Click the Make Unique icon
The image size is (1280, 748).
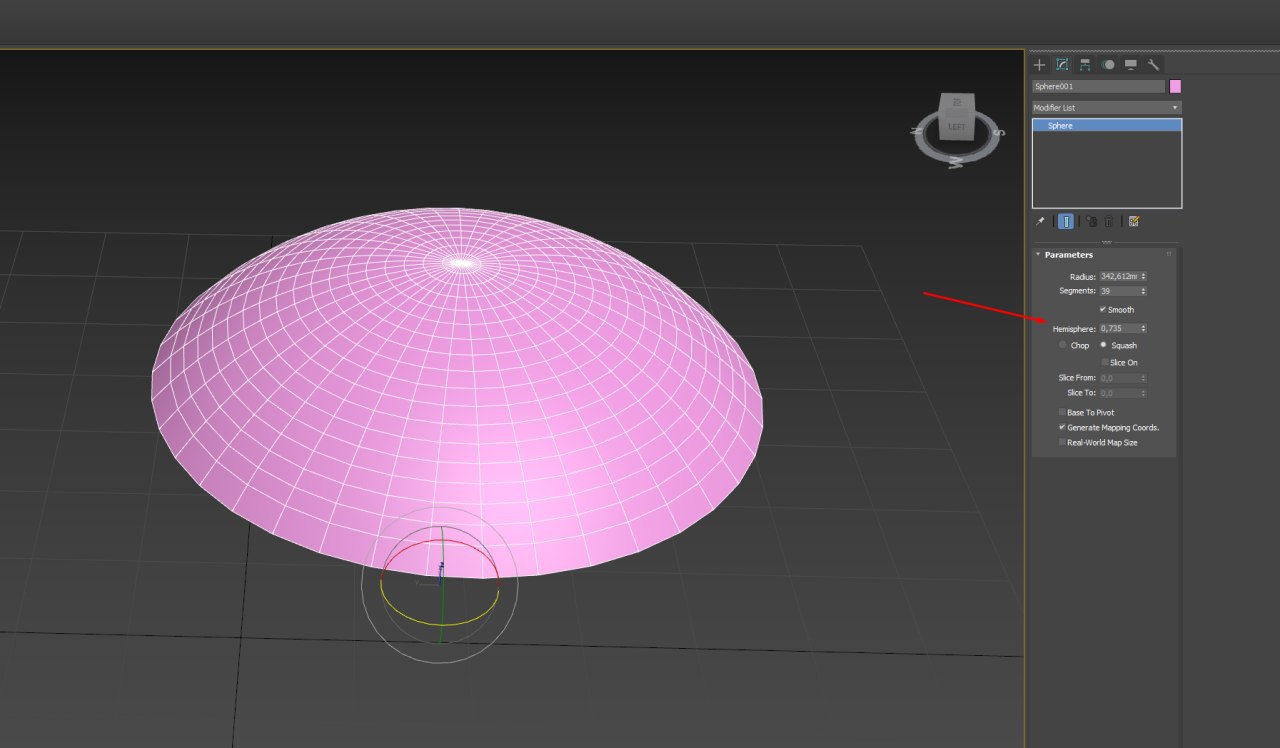[x=1092, y=221]
